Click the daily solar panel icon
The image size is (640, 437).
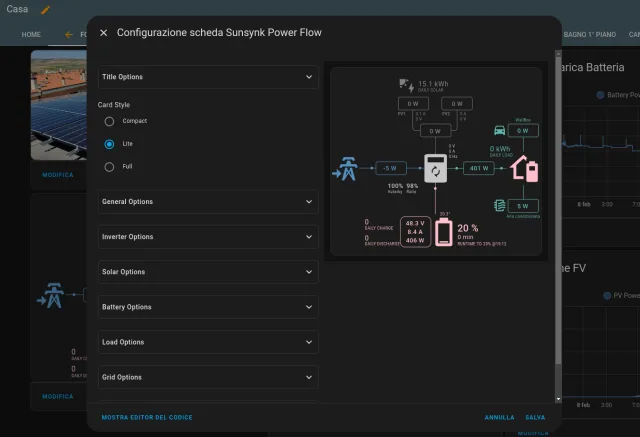tap(407, 85)
